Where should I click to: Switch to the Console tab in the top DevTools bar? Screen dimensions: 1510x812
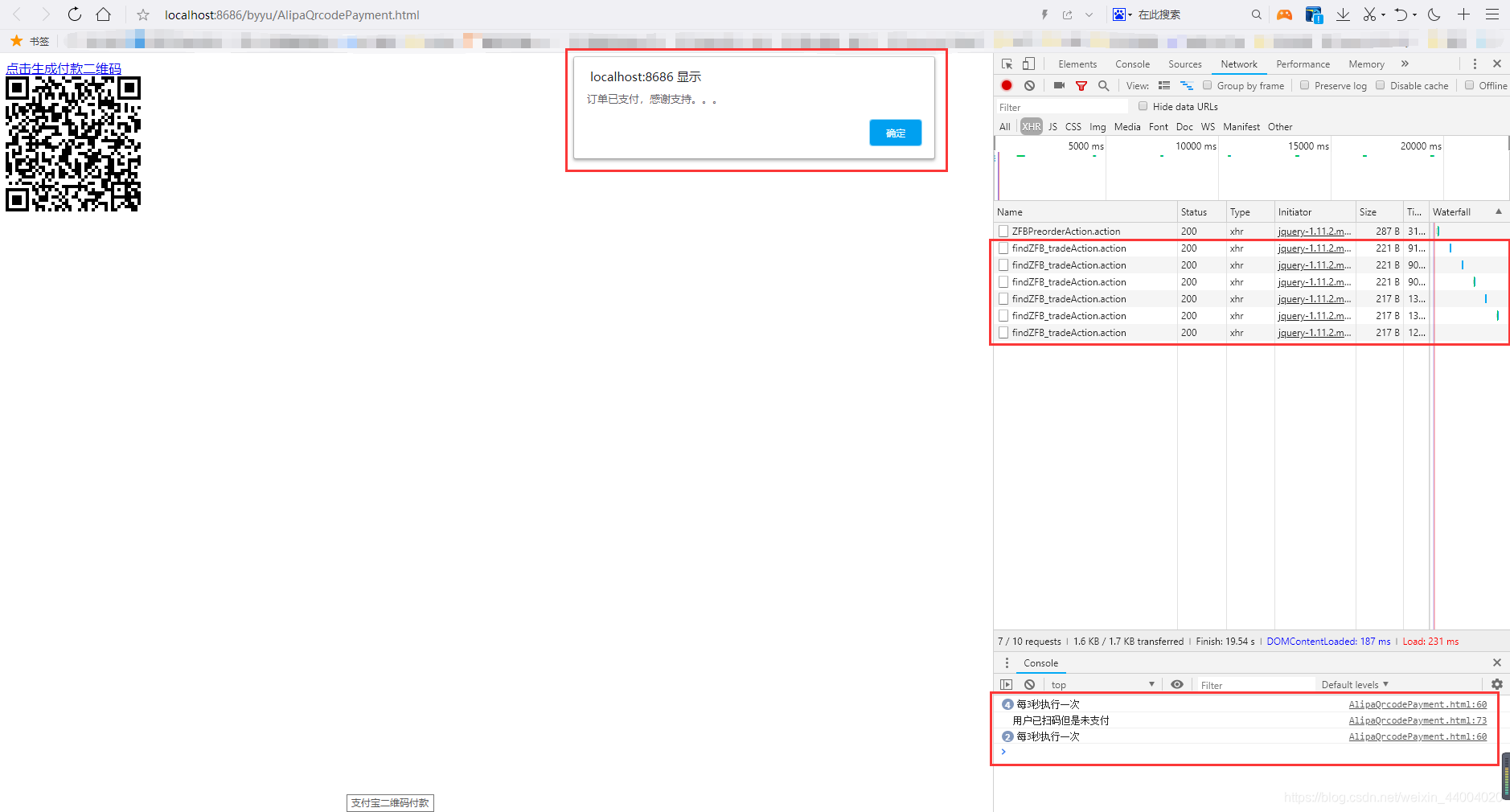(1132, 64)
